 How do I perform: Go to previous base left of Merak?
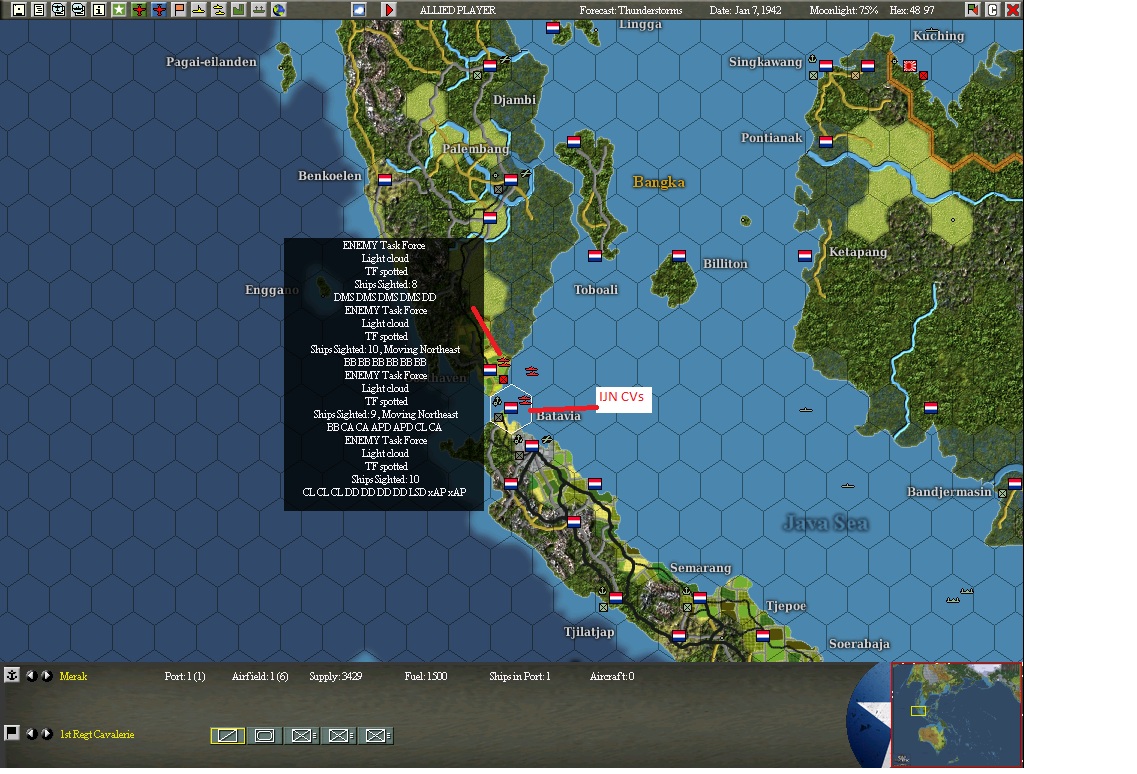pyautogui.click(x=31, y=675)
